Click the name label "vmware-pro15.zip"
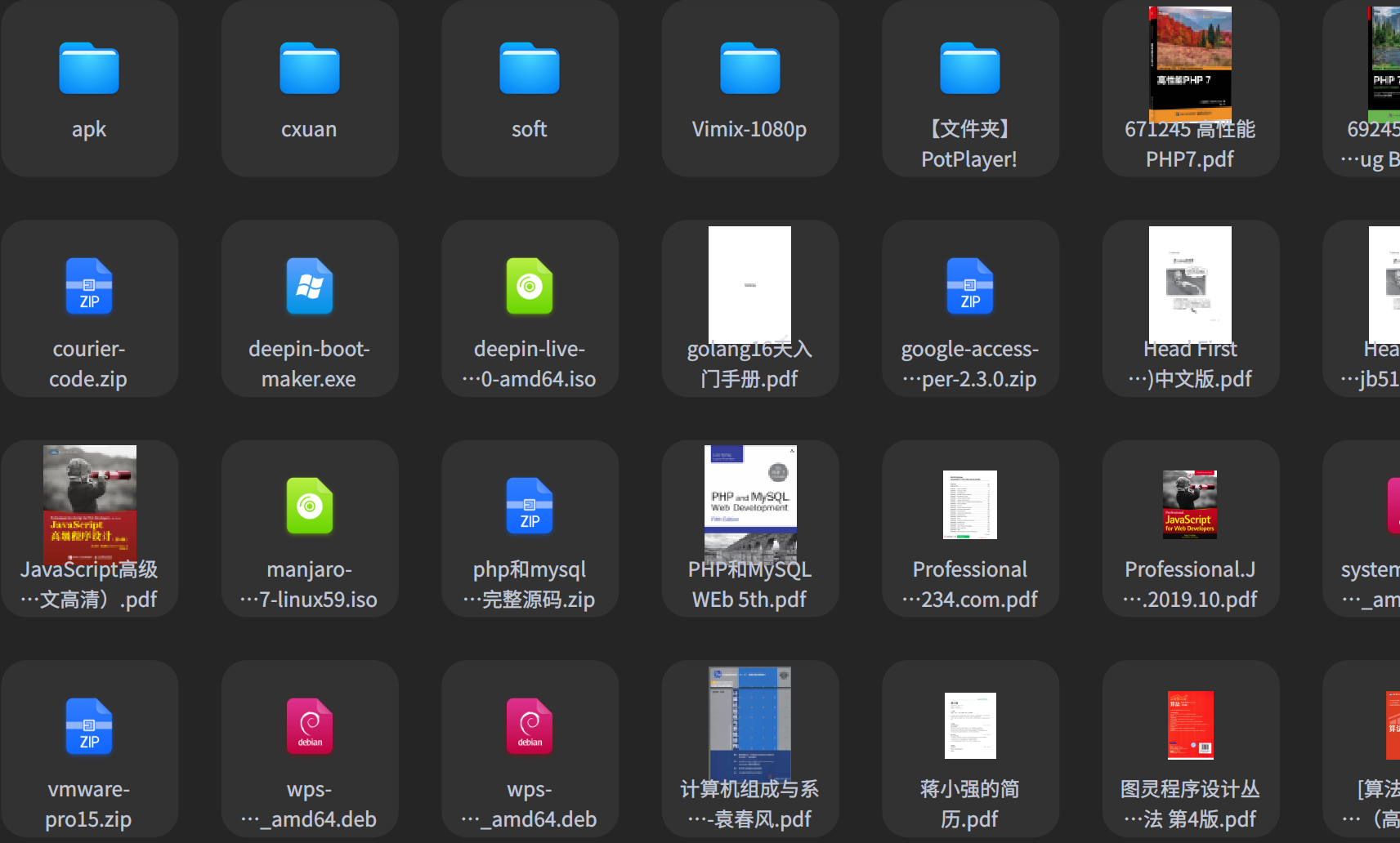 click(x=89, y=804)
